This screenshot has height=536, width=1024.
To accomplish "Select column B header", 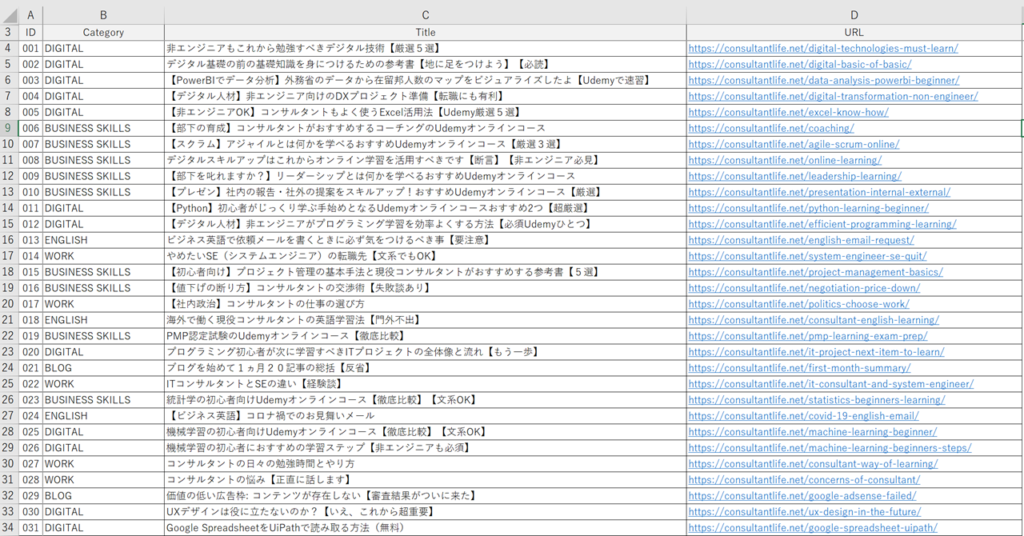I will click(103, 15).
